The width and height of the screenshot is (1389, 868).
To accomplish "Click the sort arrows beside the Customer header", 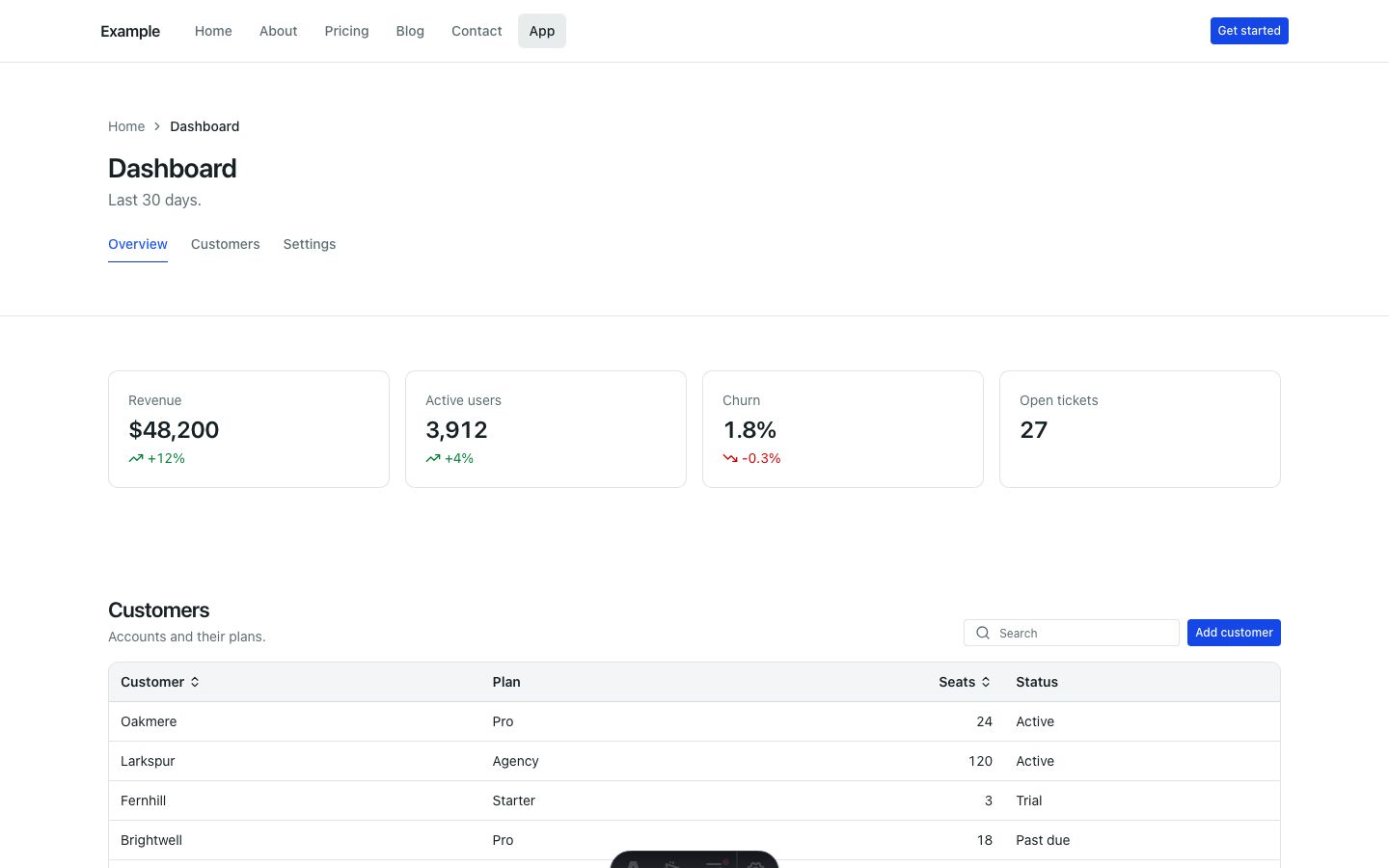I will coord(195,682).
